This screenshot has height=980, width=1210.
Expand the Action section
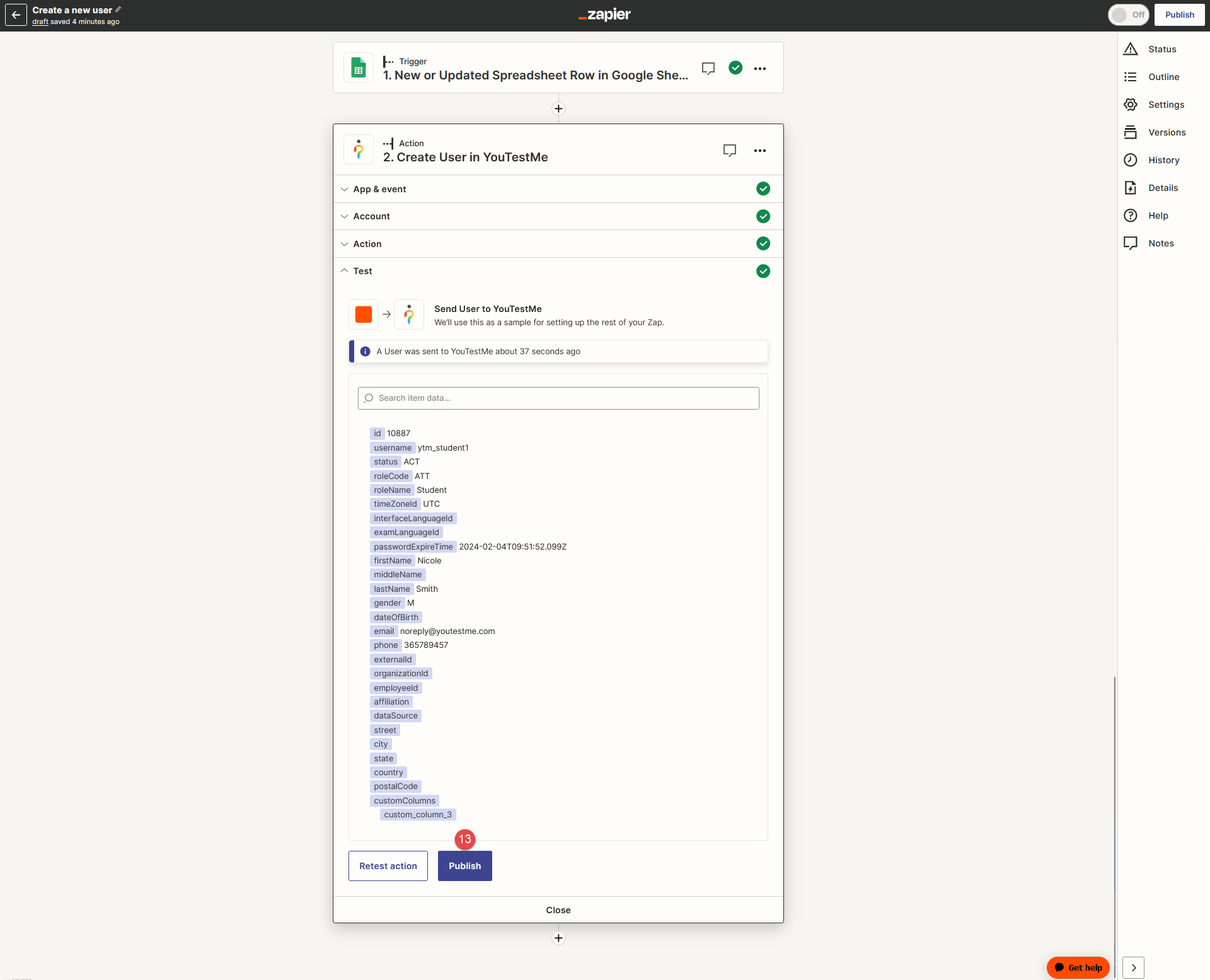click(x=558, y=244)
